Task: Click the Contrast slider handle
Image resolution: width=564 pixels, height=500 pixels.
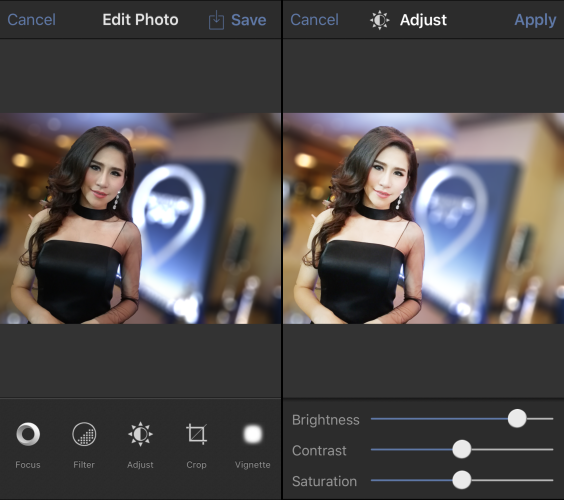Action: coord(462,449)
